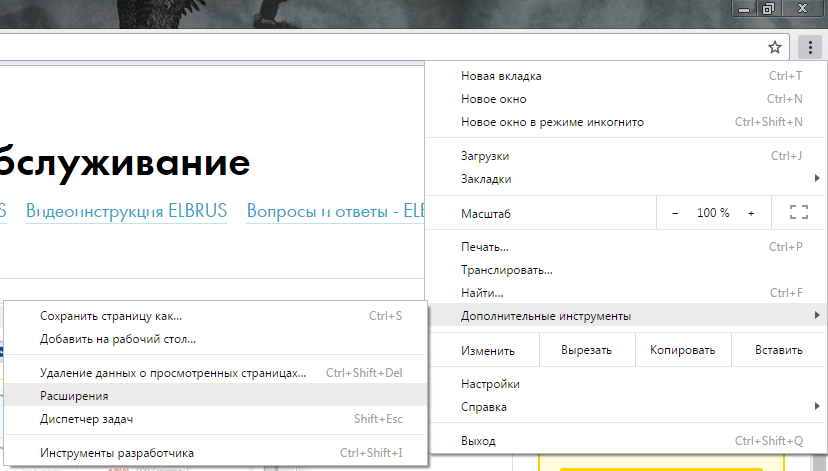Increase zoom with the plus button
This screenshot has height=471, width=828.
(x=751, y=213)
